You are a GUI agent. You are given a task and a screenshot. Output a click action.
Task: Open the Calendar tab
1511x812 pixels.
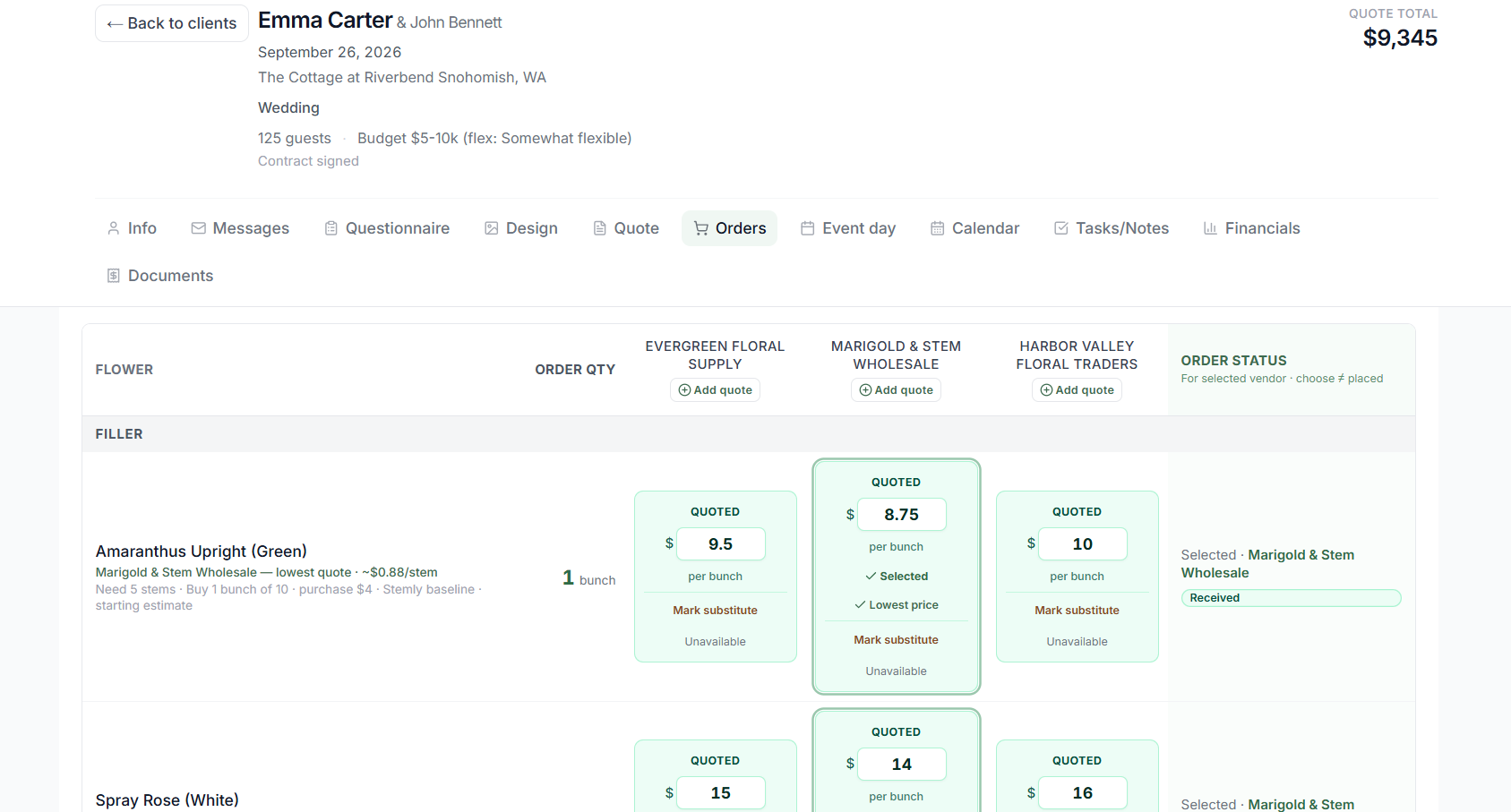975,228
